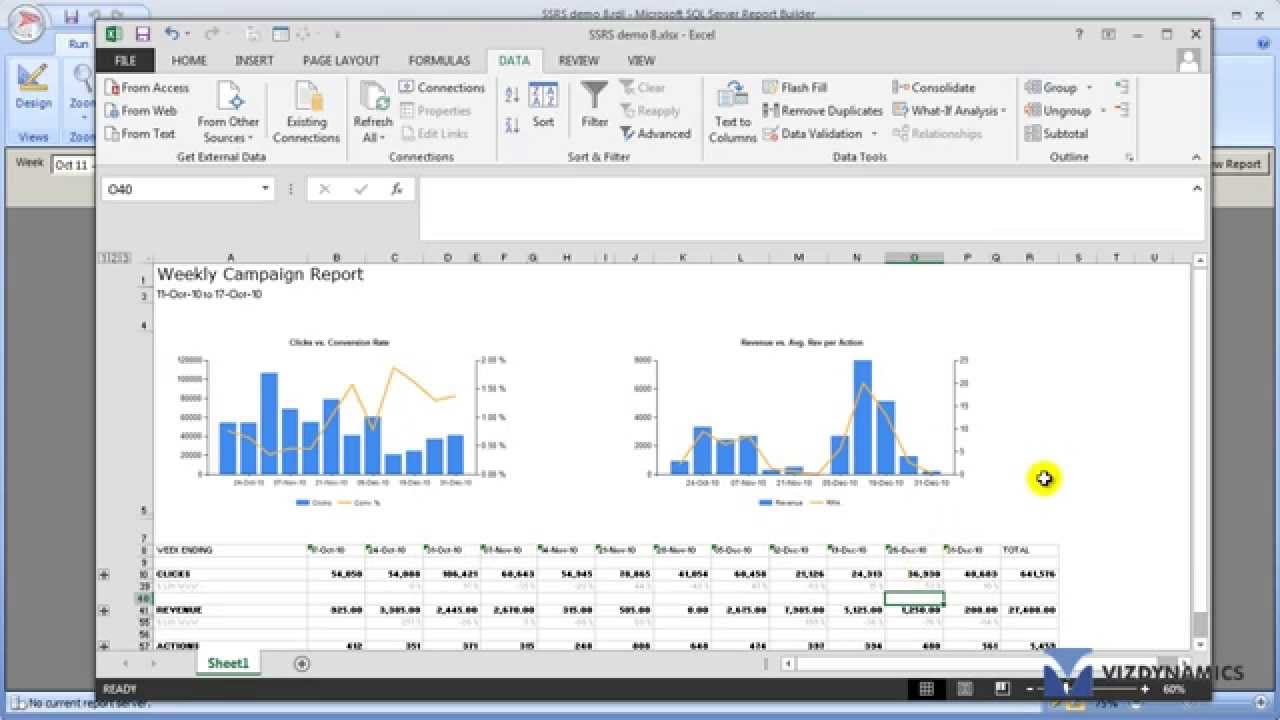Switch to PAGE LAYOUT tab
Image resolution: width=1280 pixels, height=720 pixels.
(x=341, y=61)
